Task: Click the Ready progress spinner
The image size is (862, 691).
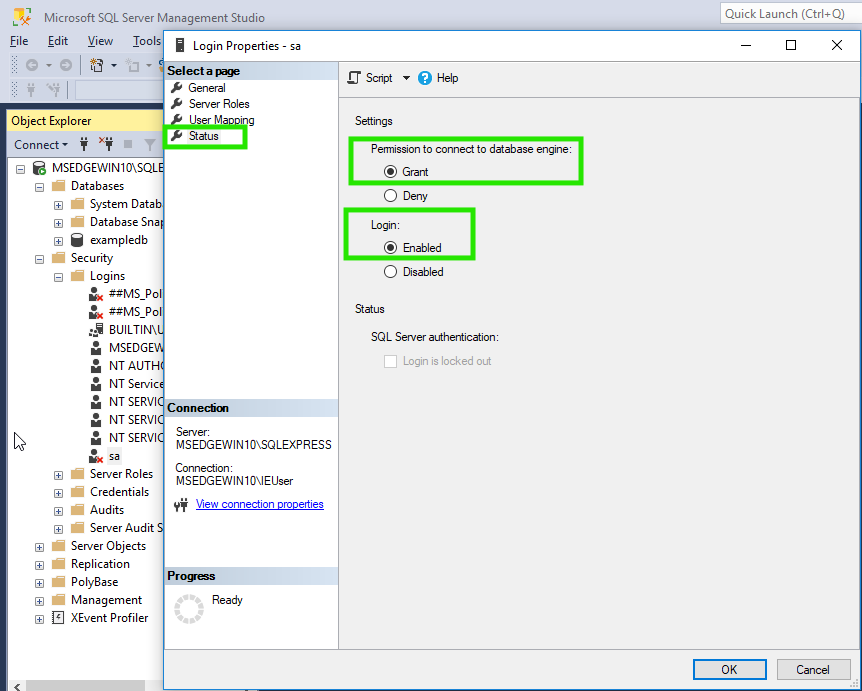Action: pos(188,609)
